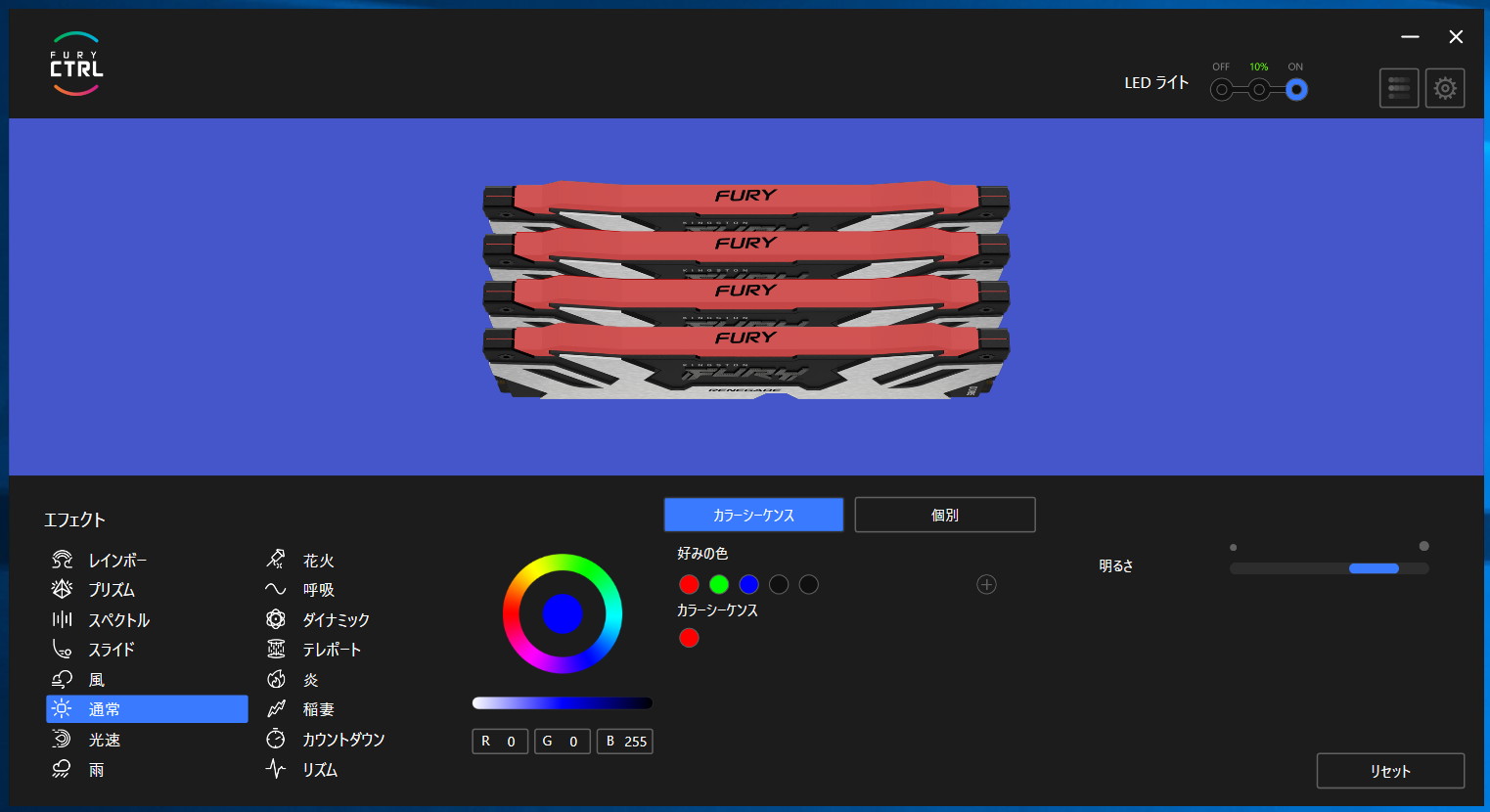This screenshot has width=1490, height=812.
Task: Click the 通常 static effect sun icon
Action: coord(62,708)
